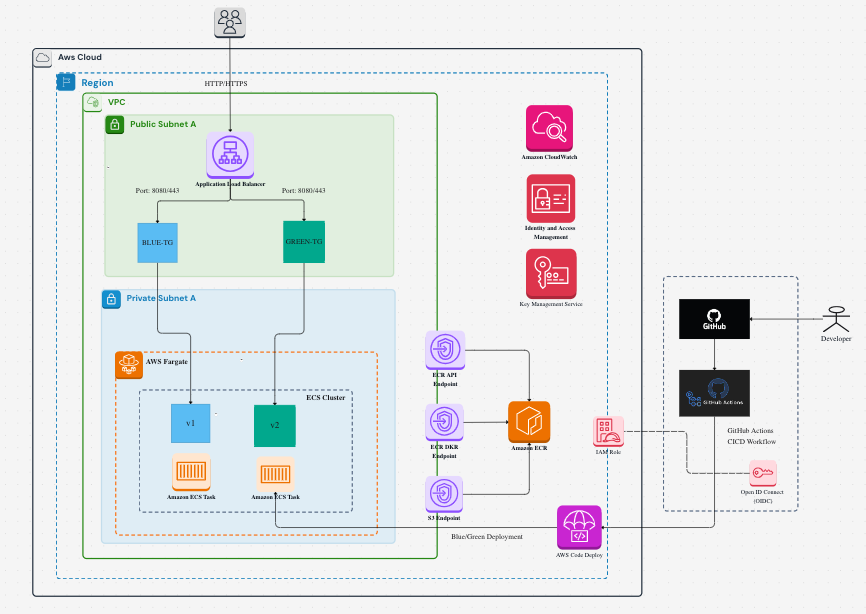Select the Amazon CloudWatch icon

[x=550, y=128]
